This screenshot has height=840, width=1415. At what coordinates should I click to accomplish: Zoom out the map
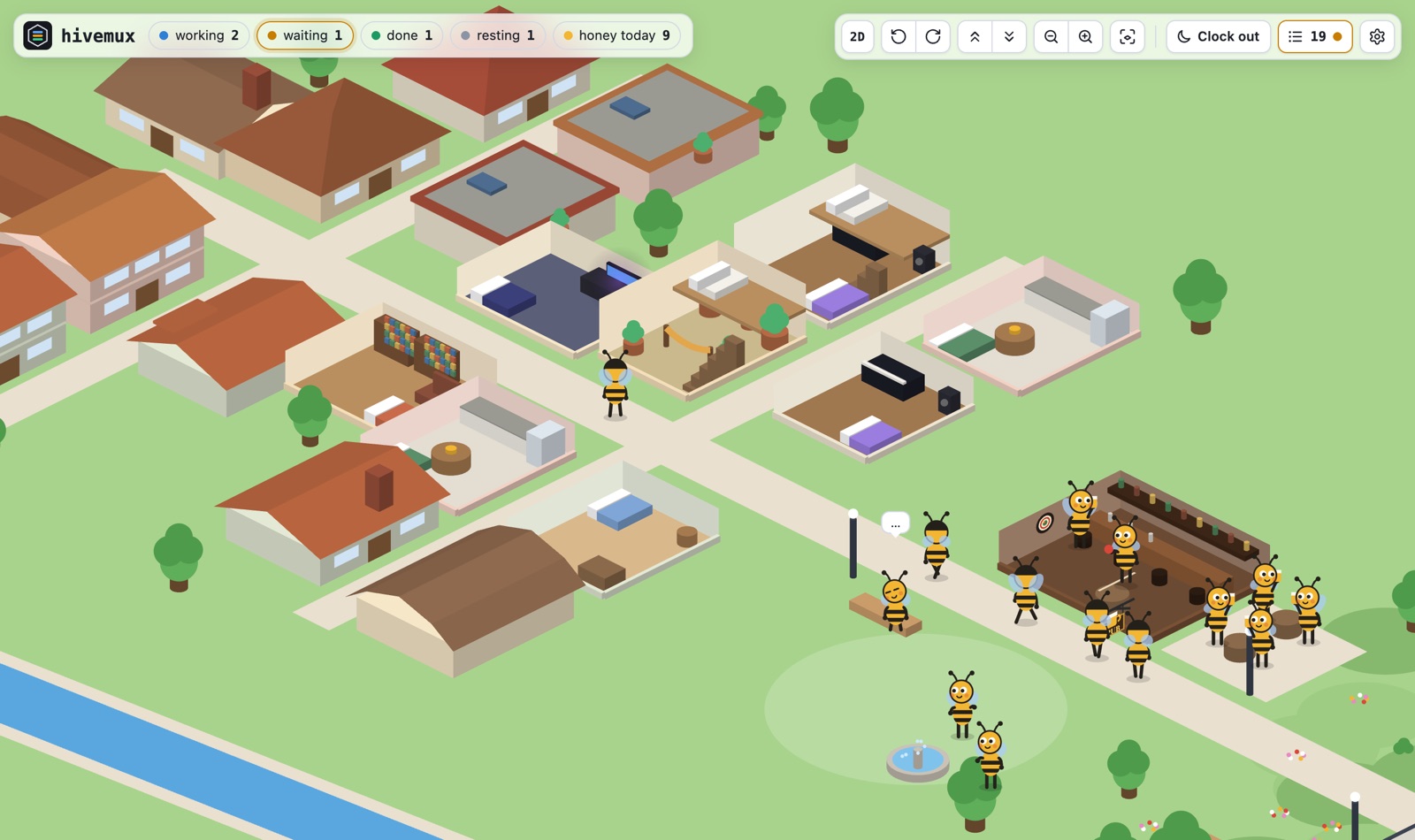pyautogui.click(x=1051, y=36)
